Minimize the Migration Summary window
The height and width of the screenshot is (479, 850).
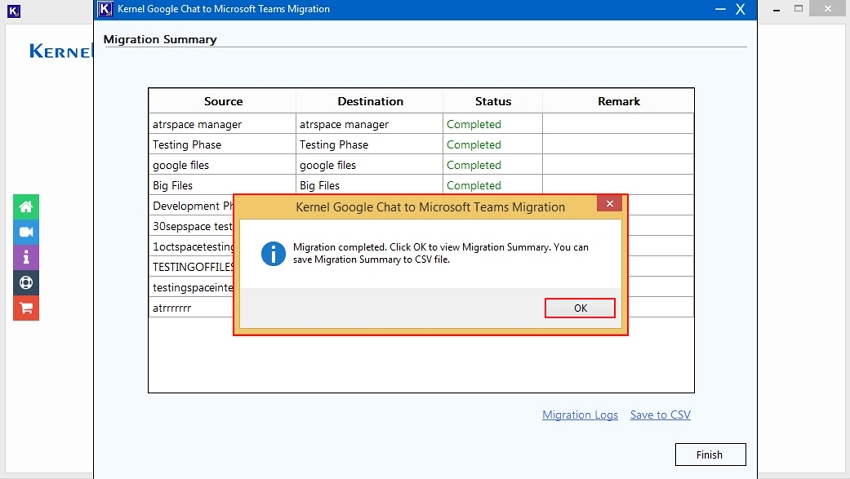(720, 9)
